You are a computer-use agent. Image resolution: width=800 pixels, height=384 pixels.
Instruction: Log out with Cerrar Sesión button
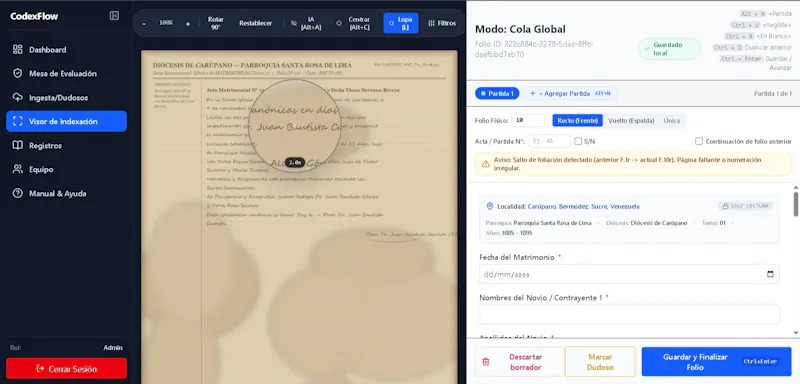click(x=66, y=368)
